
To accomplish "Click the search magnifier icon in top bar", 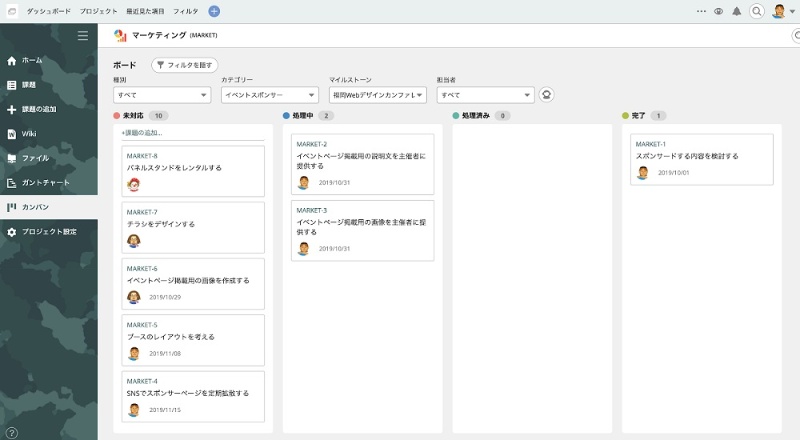I will pos(757,11).
